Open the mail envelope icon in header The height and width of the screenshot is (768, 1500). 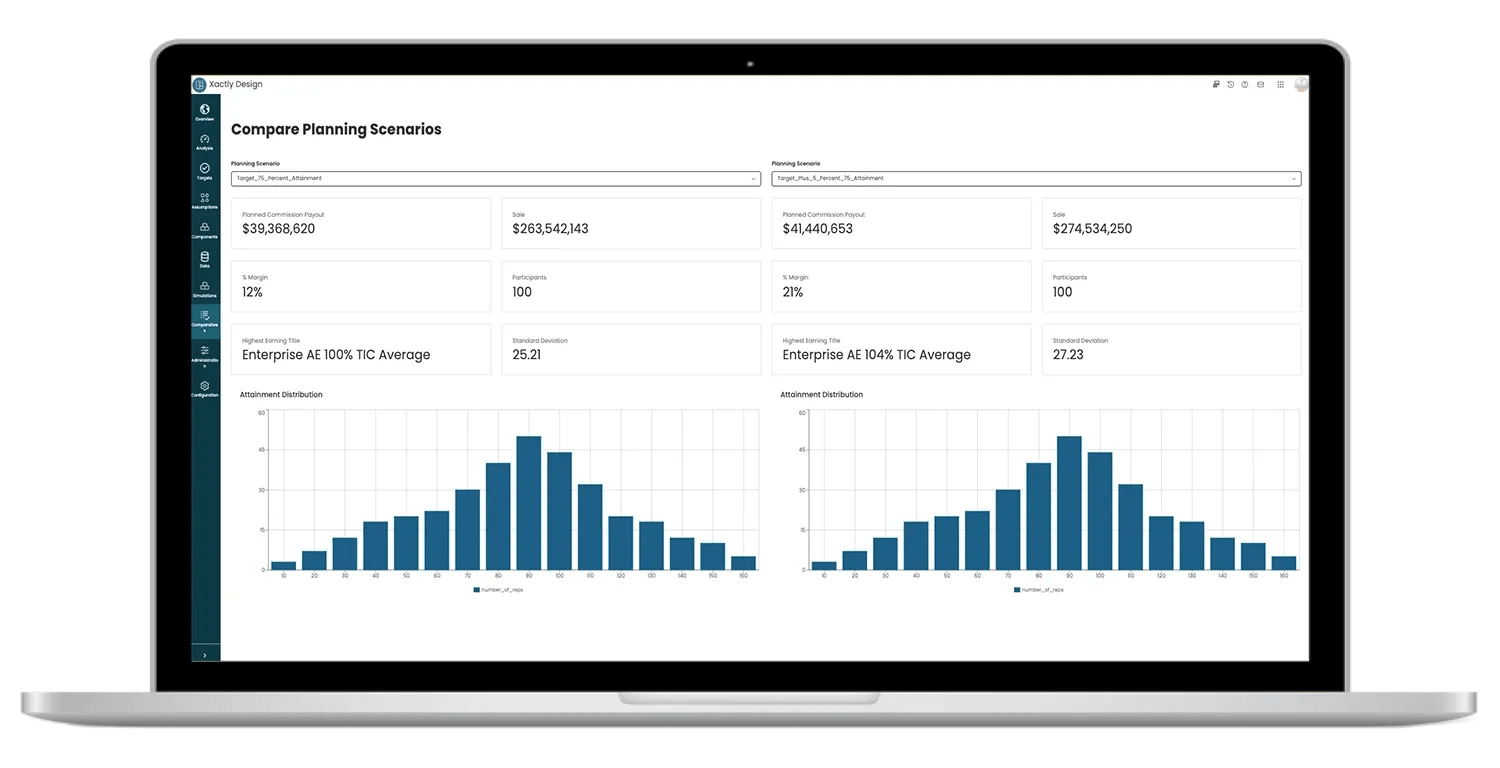[1260, 85]
